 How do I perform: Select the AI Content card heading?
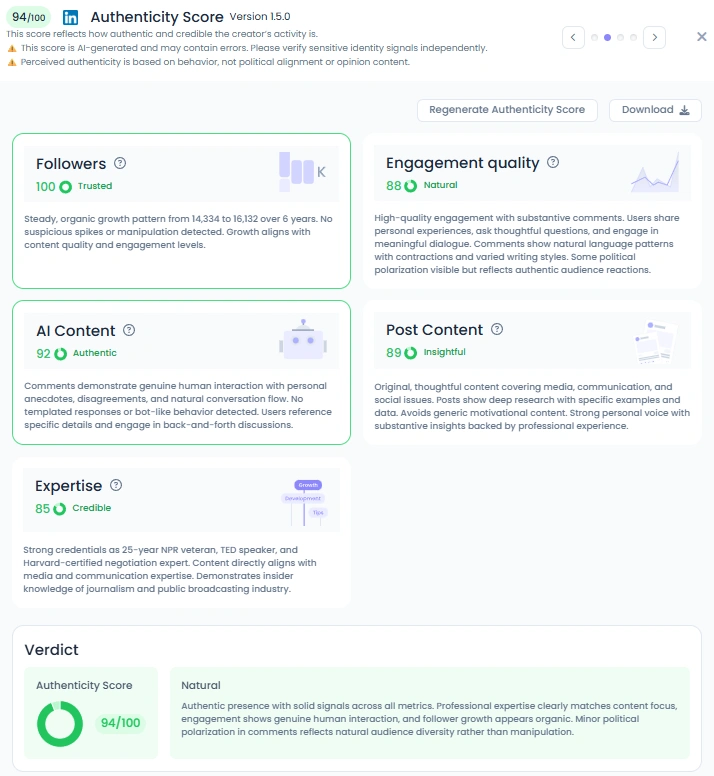(x=75, y=331)
